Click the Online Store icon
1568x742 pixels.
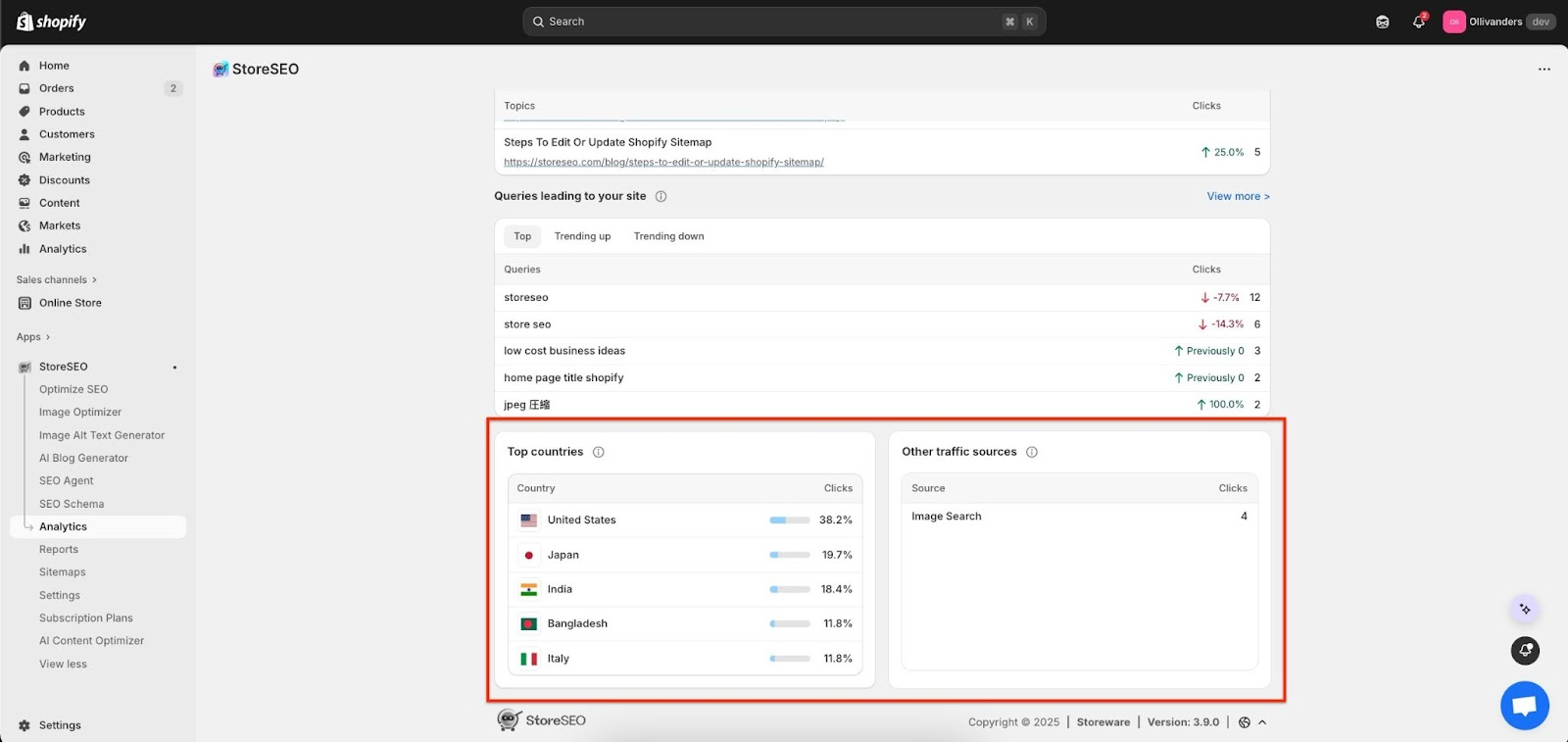[x=24, y=303]
